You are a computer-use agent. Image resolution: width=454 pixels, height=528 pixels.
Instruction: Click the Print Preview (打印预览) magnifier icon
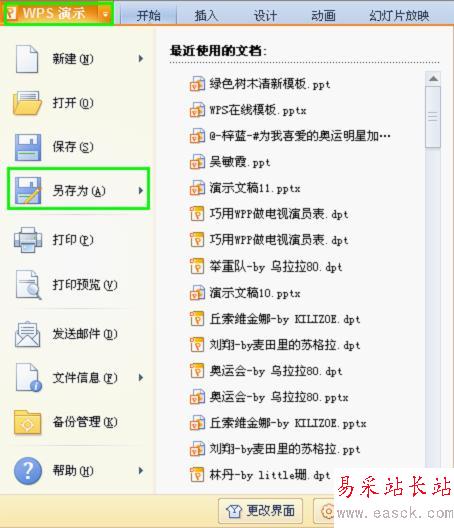point(28,285)
